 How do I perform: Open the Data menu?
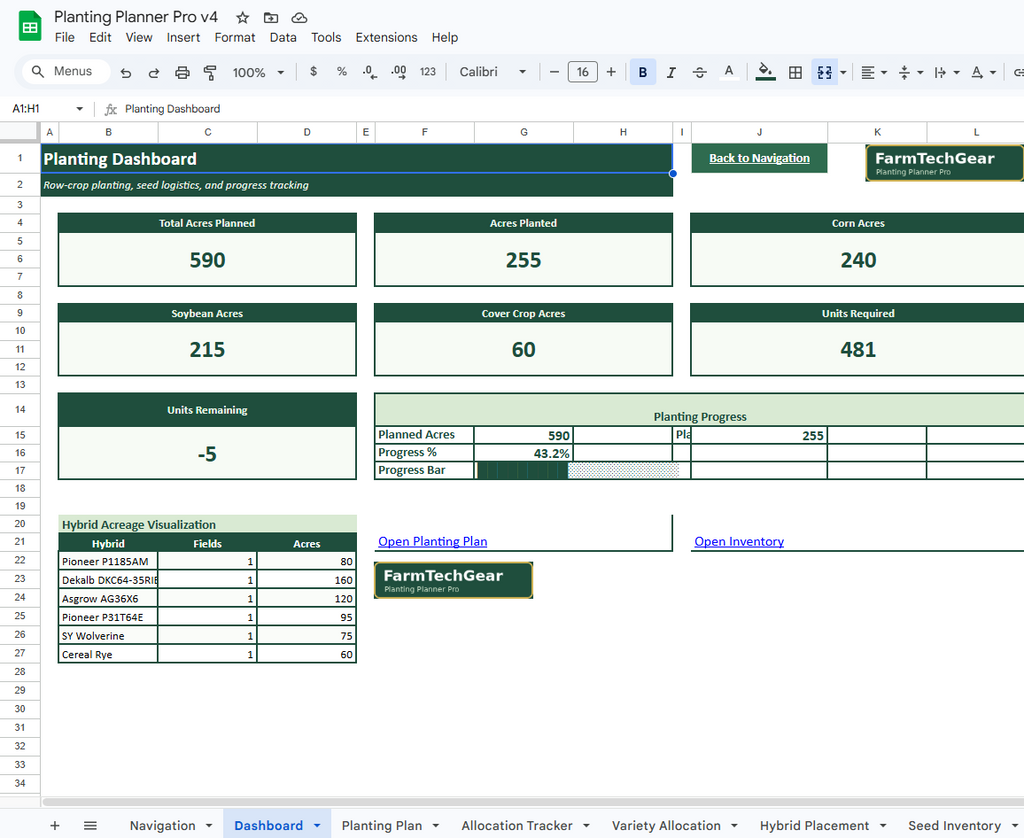[283, 37]
